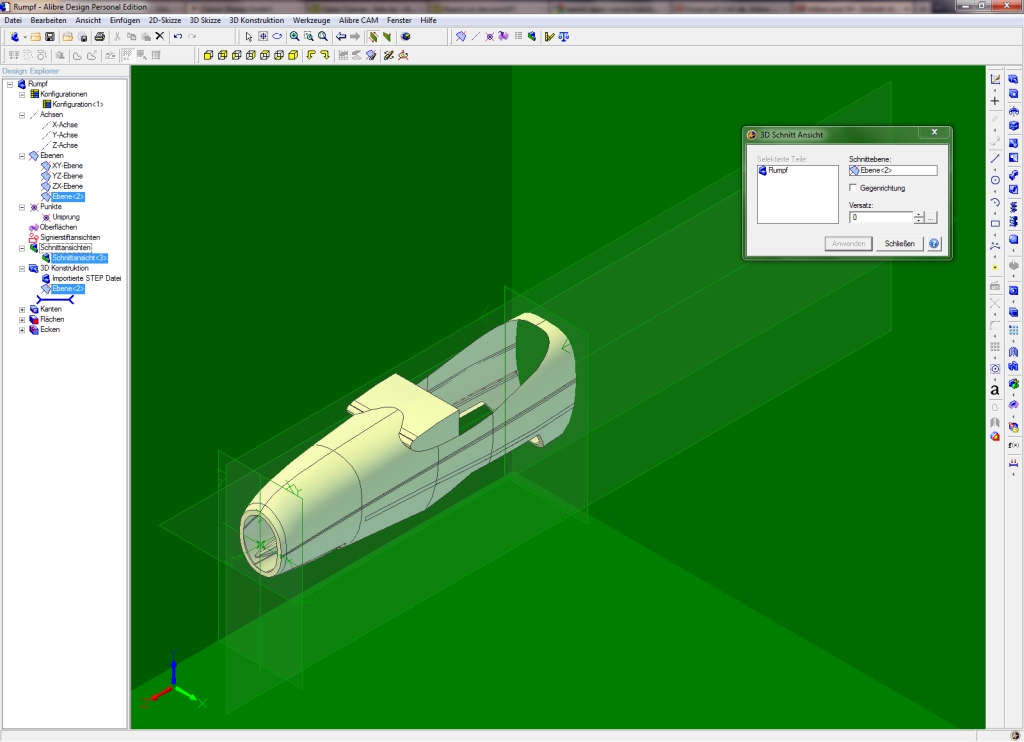The image size is (1024, 742).
Task: Enable the Gegenrichtung checkbox
Action: 853,188
